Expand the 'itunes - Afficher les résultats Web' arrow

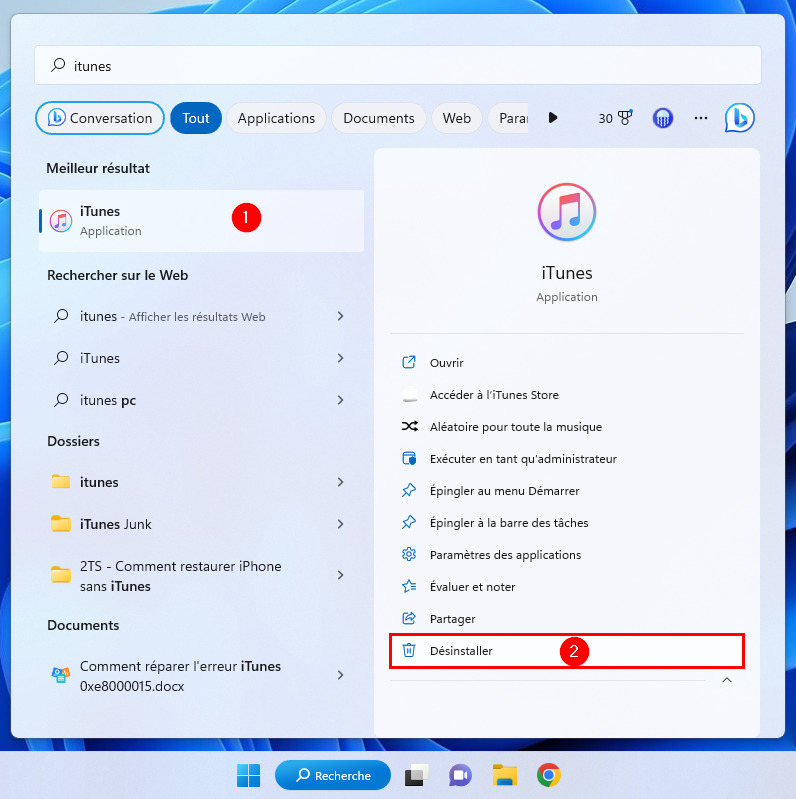pos(340,316)
